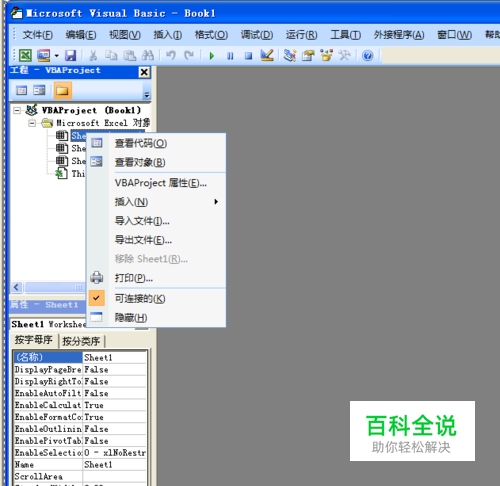Click the Paste toolbar icon
This screenshot has height=486, width=500.
coord(129,55)
